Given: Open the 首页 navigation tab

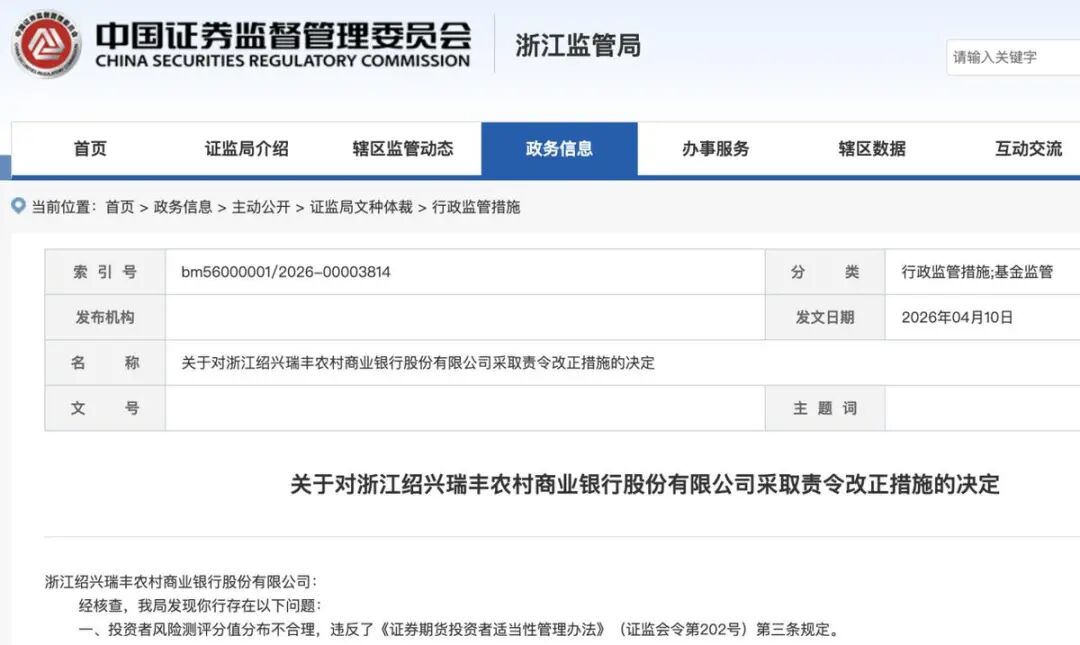Looking at the screenshot, I should click(x=90, y=147).
